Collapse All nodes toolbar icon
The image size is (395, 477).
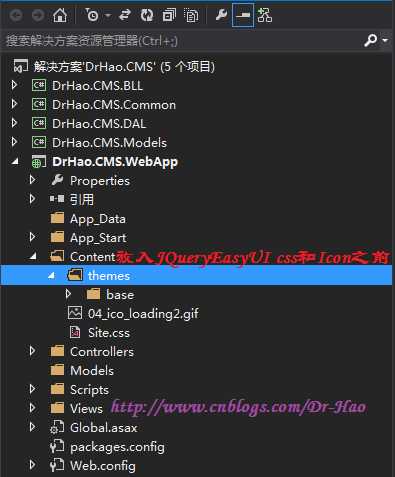coord(169,15)
